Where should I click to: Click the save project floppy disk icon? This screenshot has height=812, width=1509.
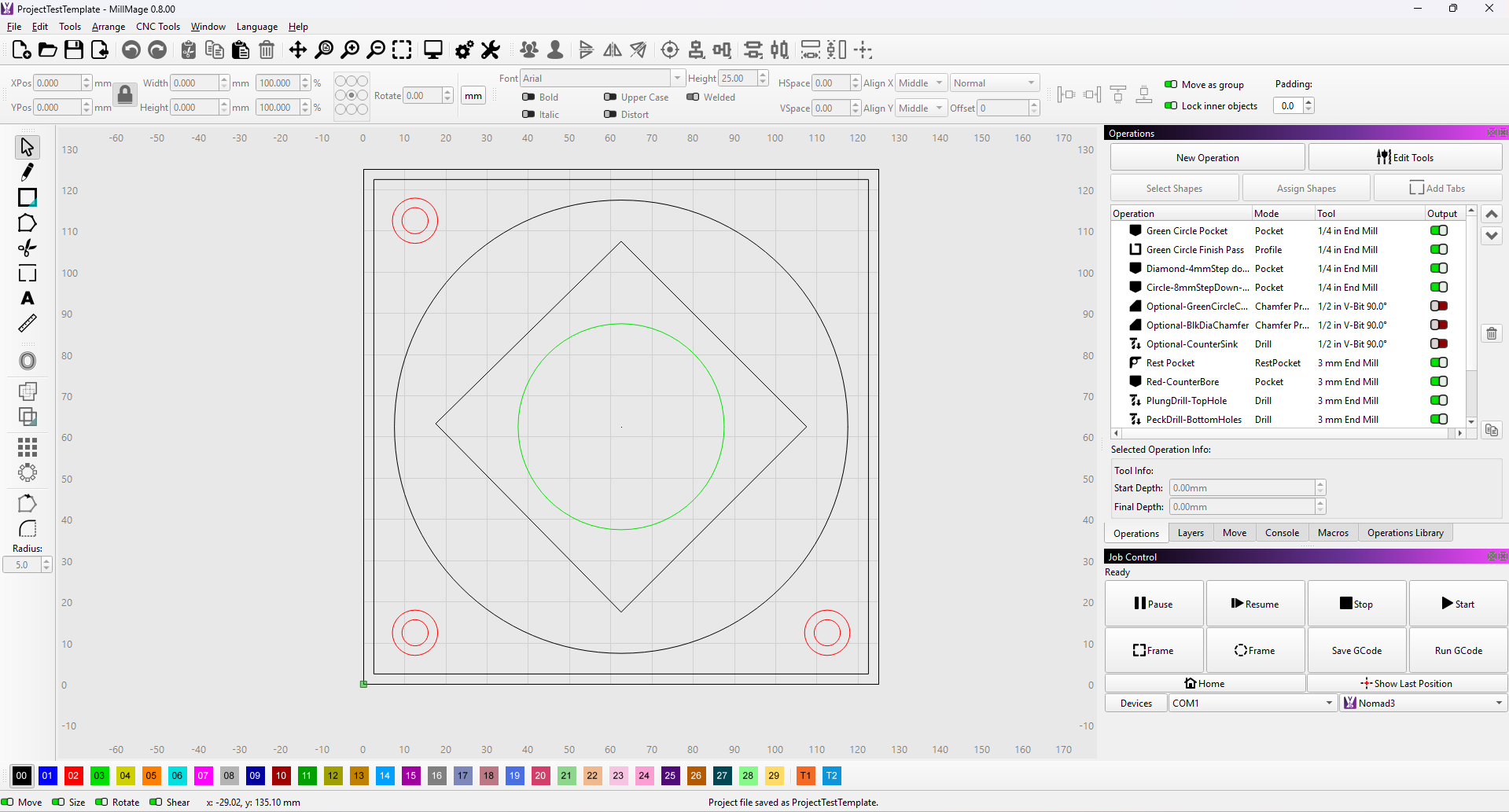coord(74,50)
